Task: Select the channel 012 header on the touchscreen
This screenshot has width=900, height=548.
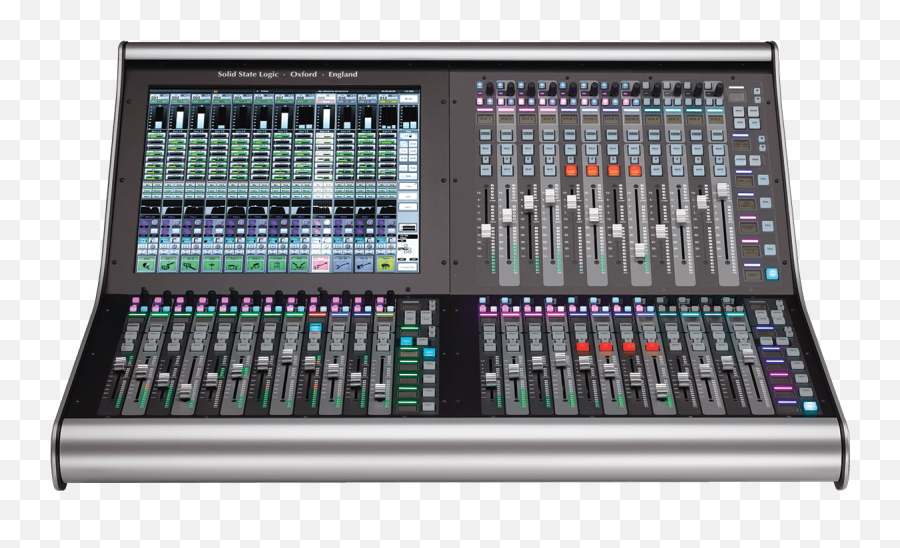Action: (389, 98)
